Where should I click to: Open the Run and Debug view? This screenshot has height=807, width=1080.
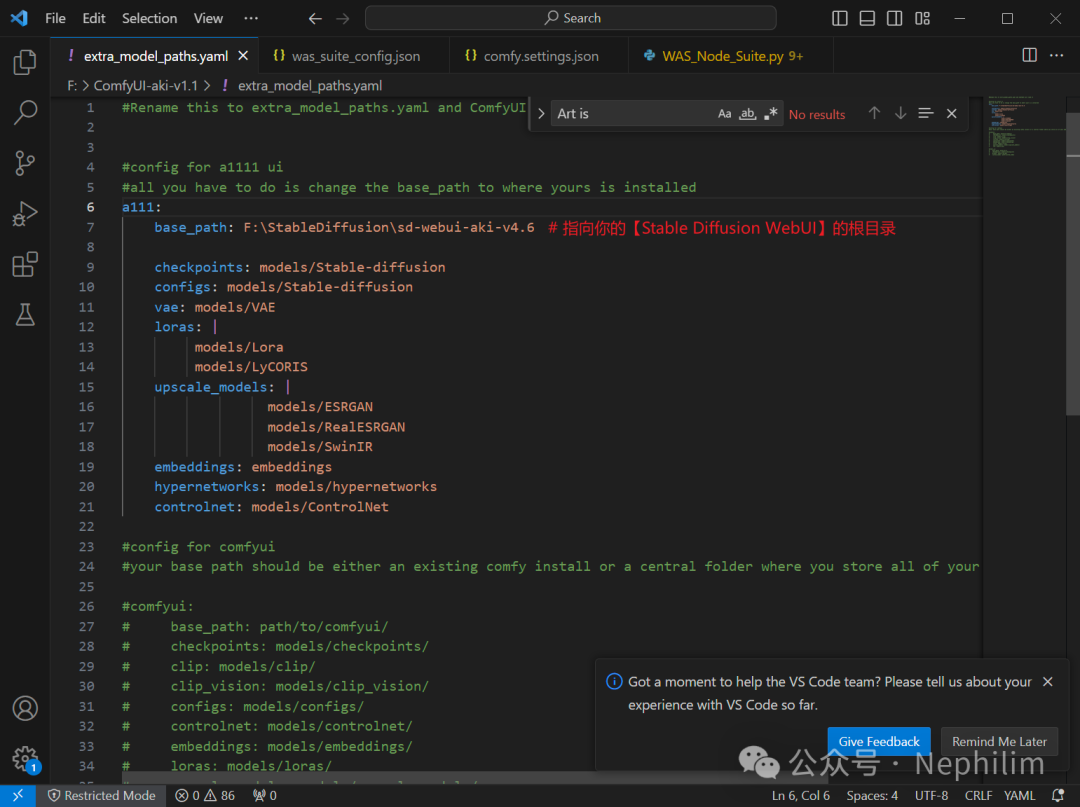click(25, 214)
